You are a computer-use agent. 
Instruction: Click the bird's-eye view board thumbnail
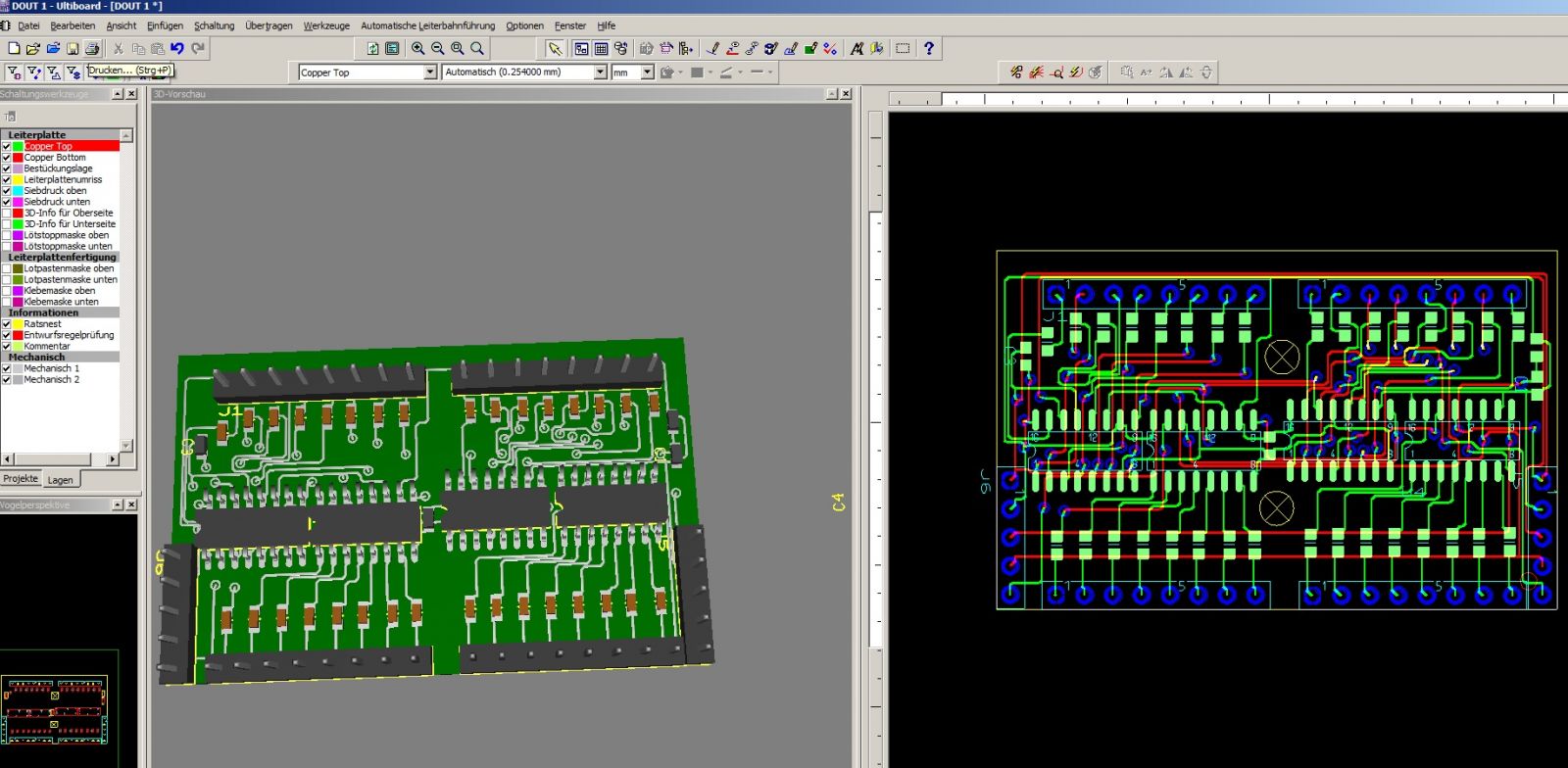54,710
